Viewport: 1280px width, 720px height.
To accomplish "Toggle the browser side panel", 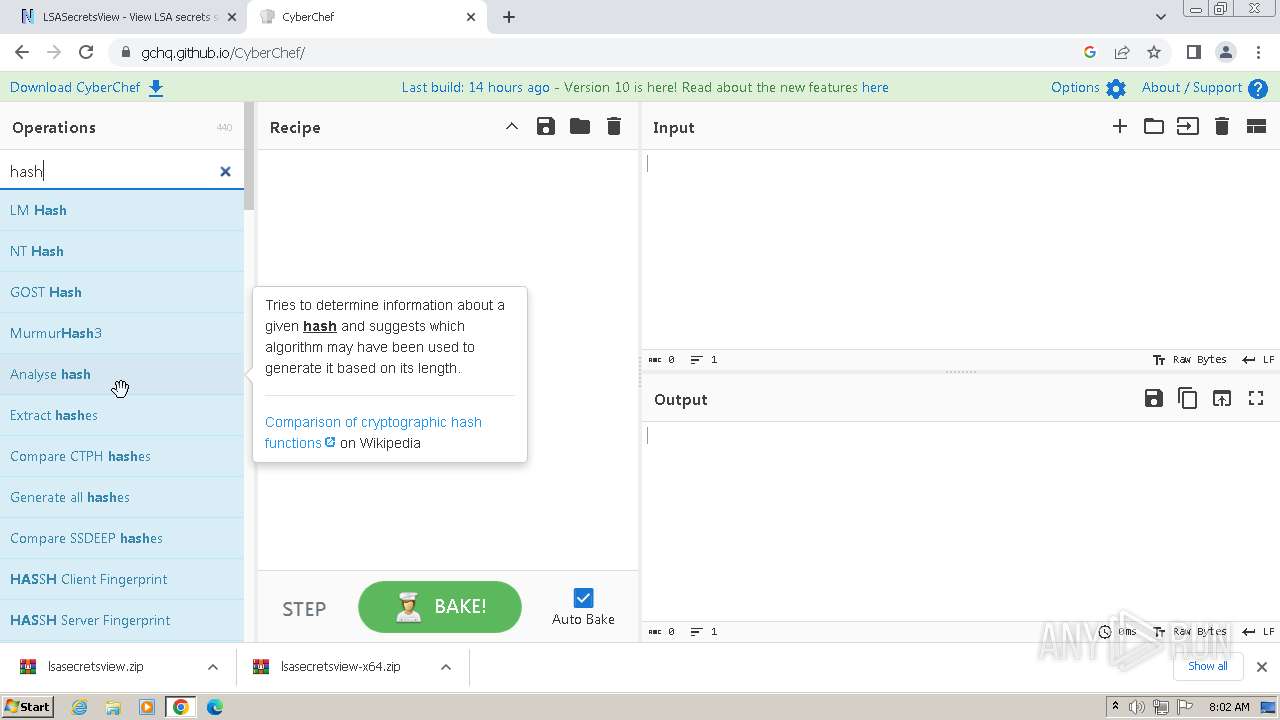I will click(1193, 52).
